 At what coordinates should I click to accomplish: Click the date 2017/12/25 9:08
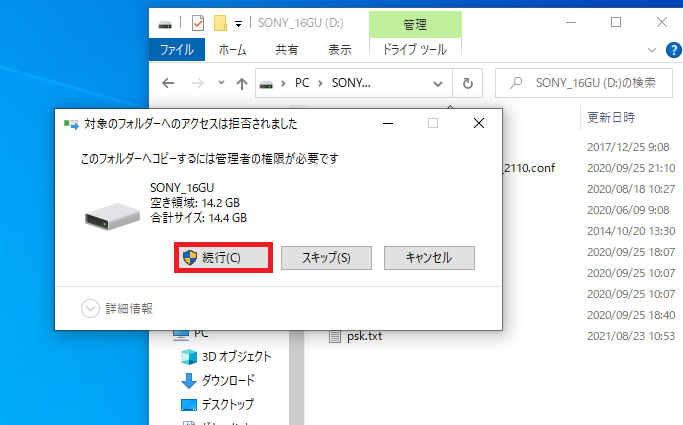coord(628,147)
